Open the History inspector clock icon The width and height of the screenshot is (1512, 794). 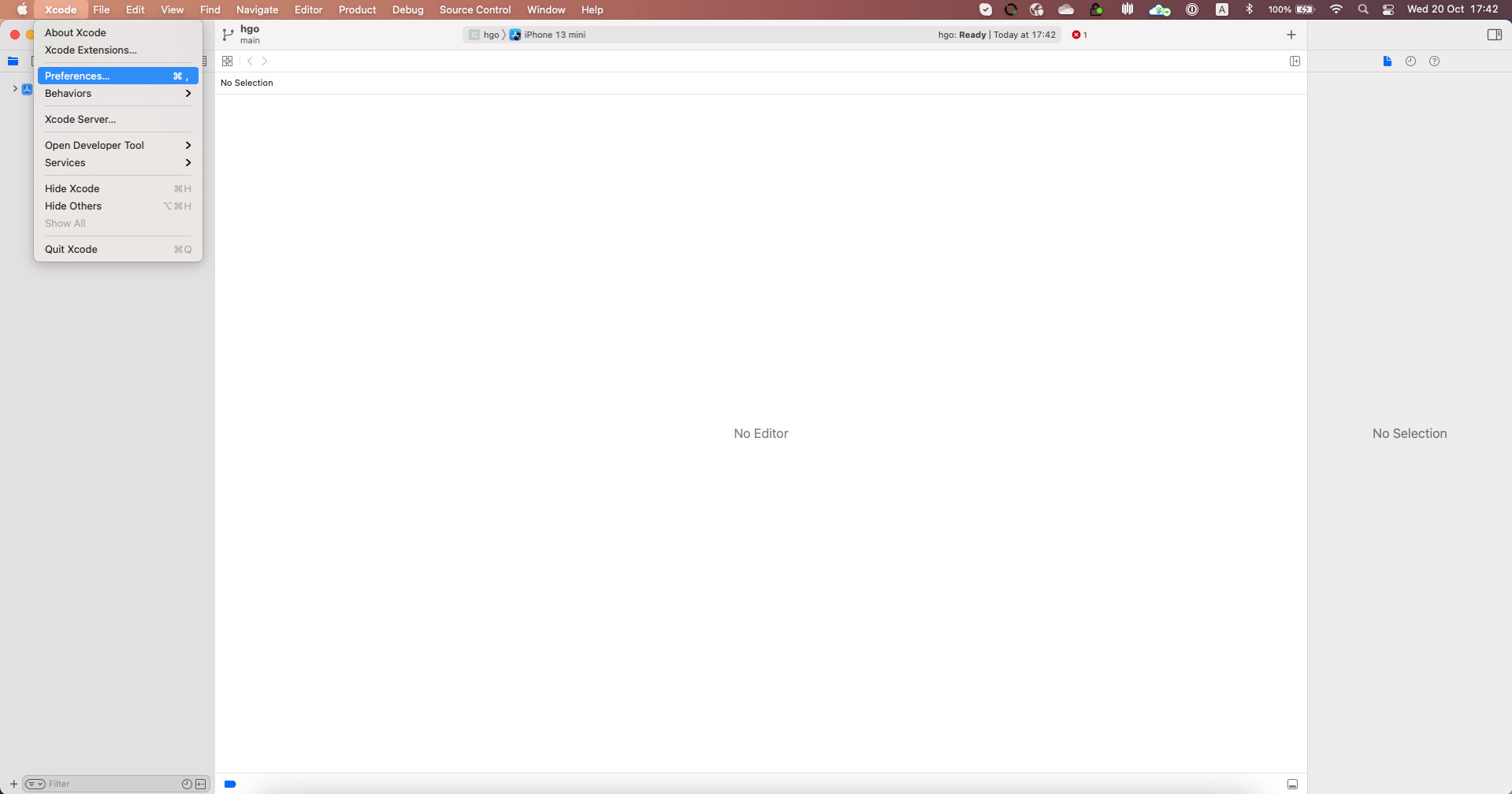[1410, 61]
